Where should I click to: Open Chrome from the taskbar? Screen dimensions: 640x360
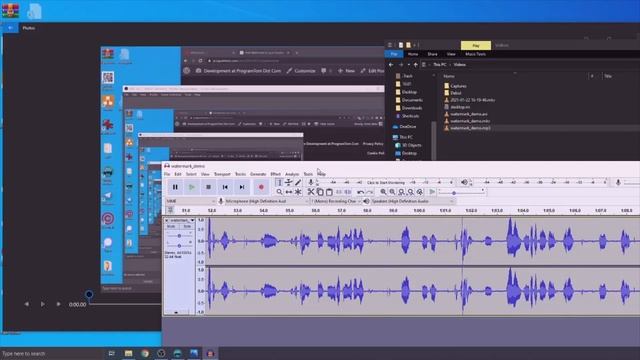[x=144, y=353]
